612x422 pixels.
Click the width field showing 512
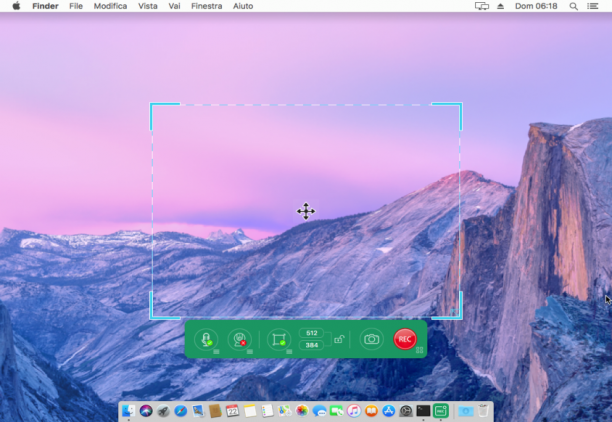pos(311,333)
